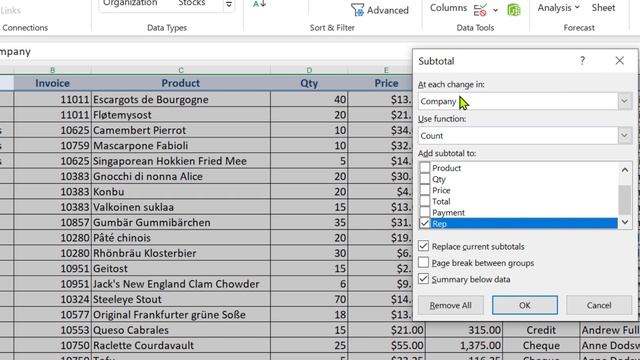Viewport: 640px width, 360px height.
Task: Click the Qty header cell in sheet
Action: [309, 83]
